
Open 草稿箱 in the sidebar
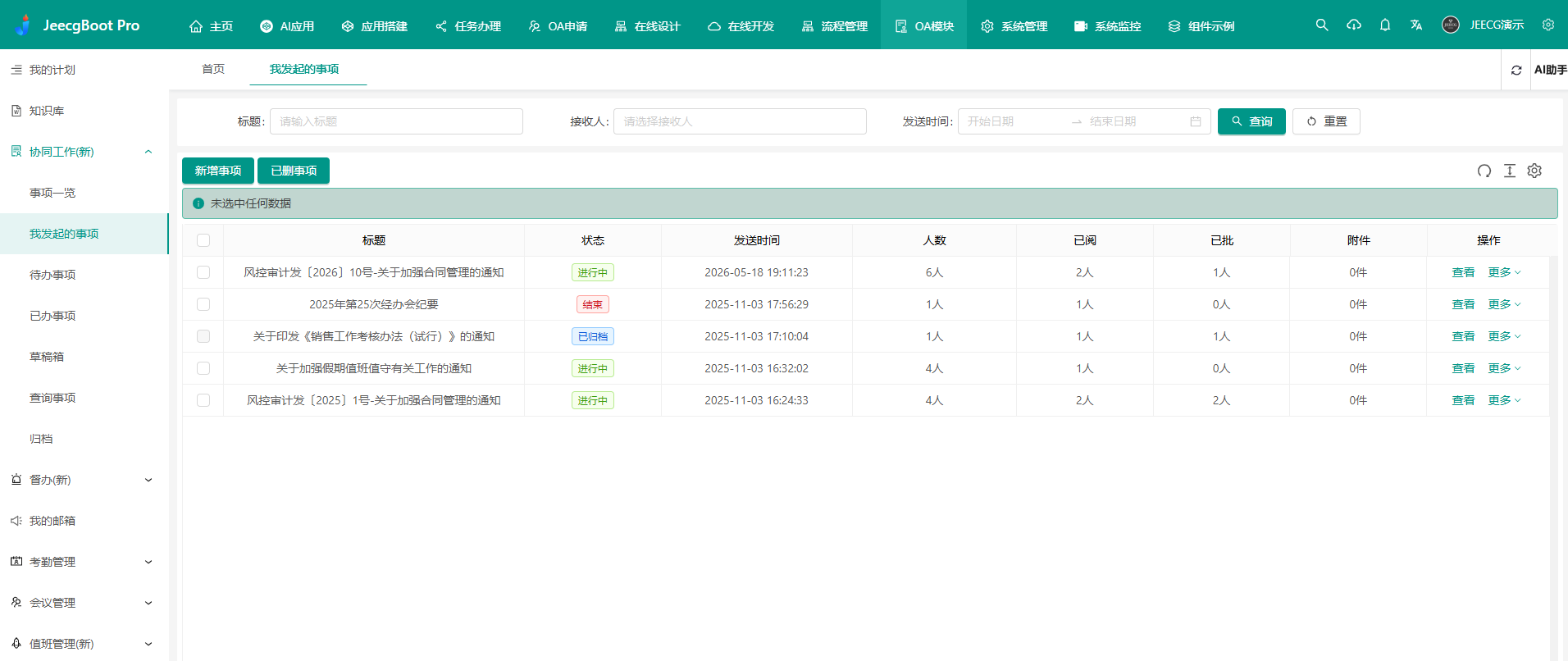tap(84, 357)
